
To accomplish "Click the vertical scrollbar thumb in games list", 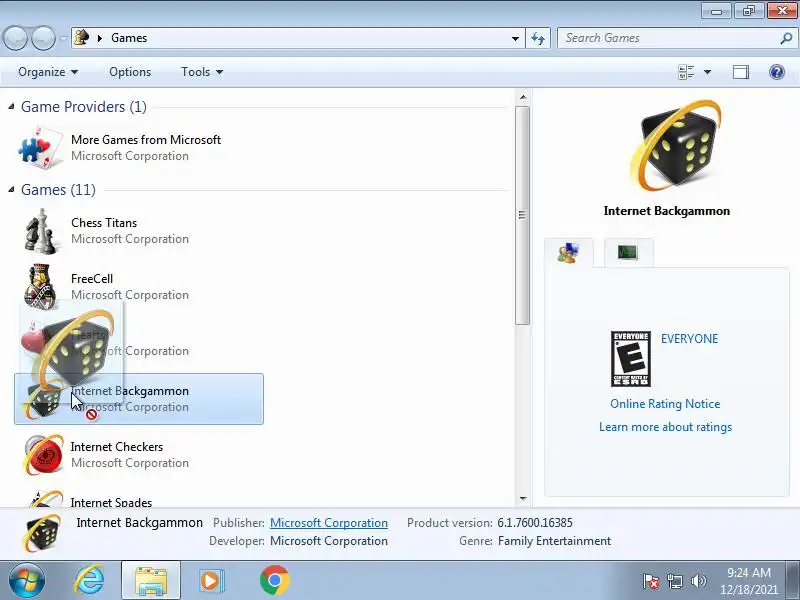I will tap(522, 215).
